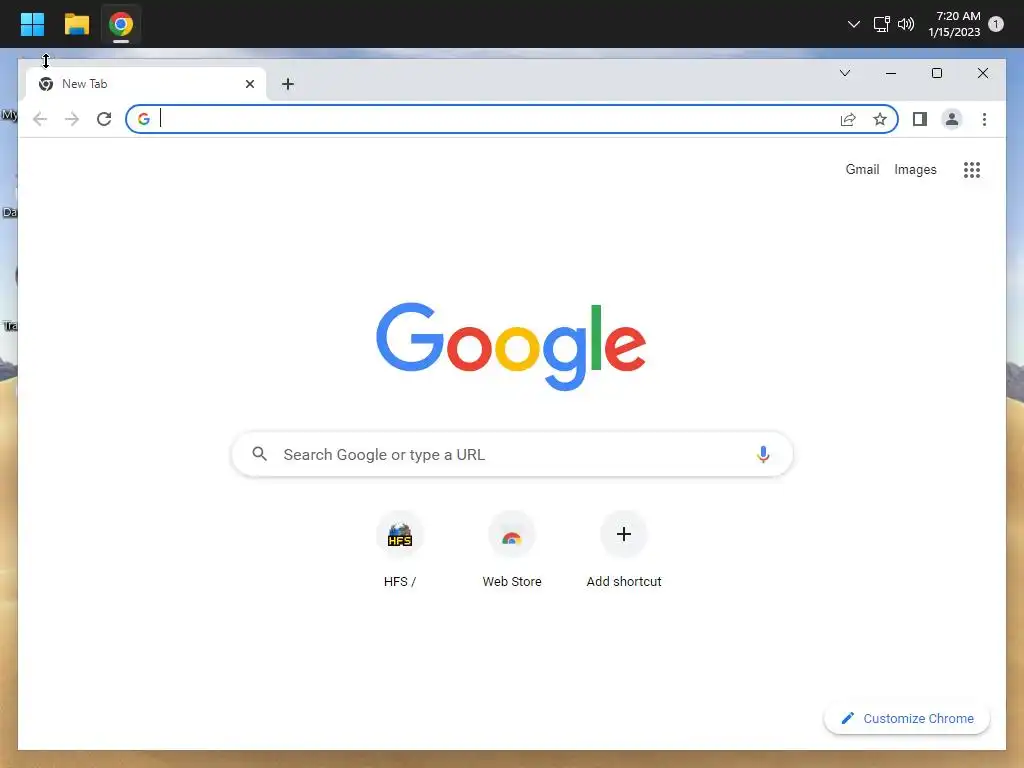Screen dimensions: 1024x768
Task: Focus the Chrome address bar
Action: pos(512,119)
